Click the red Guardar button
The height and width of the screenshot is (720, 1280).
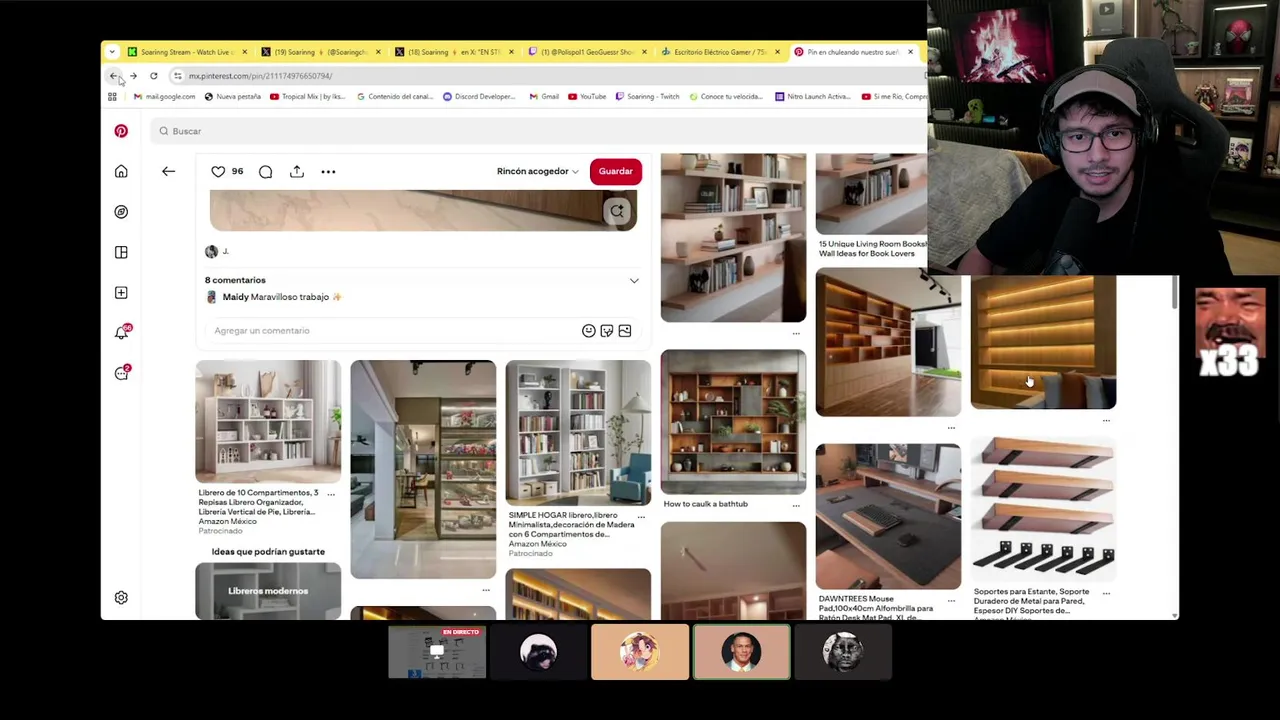(615, 171)
